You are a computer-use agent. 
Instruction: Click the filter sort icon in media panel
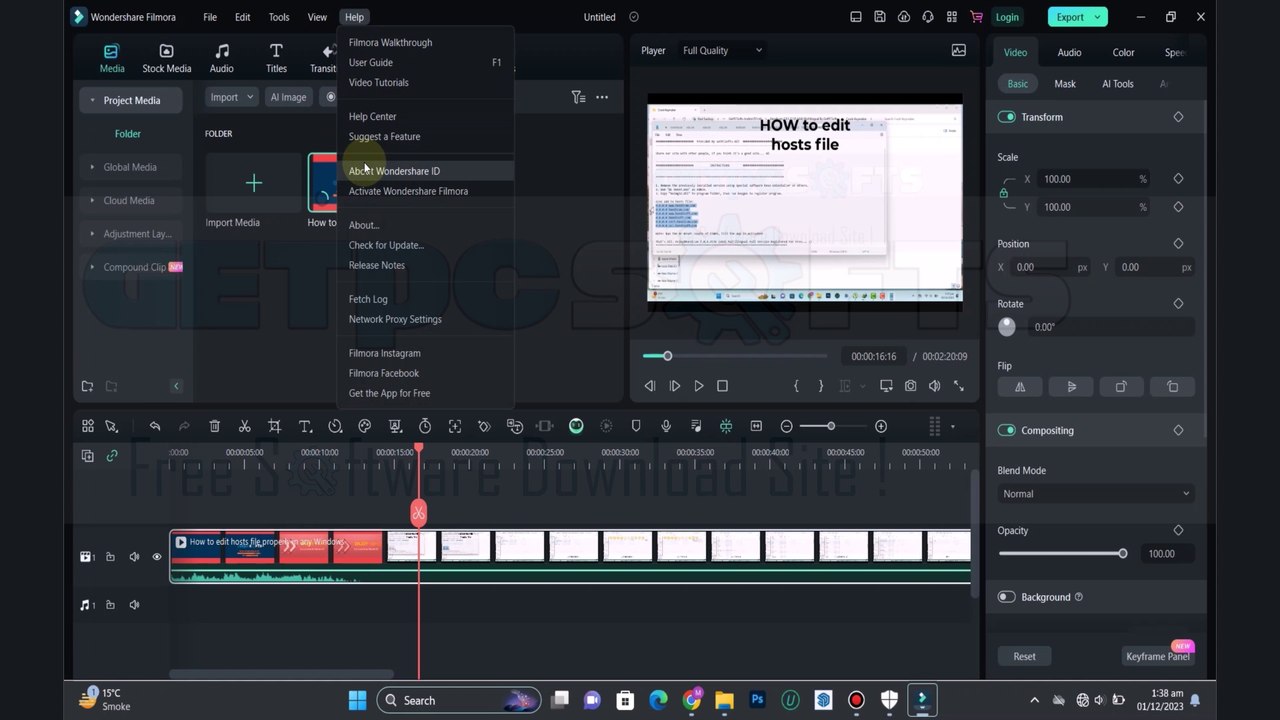coord(578,97)
